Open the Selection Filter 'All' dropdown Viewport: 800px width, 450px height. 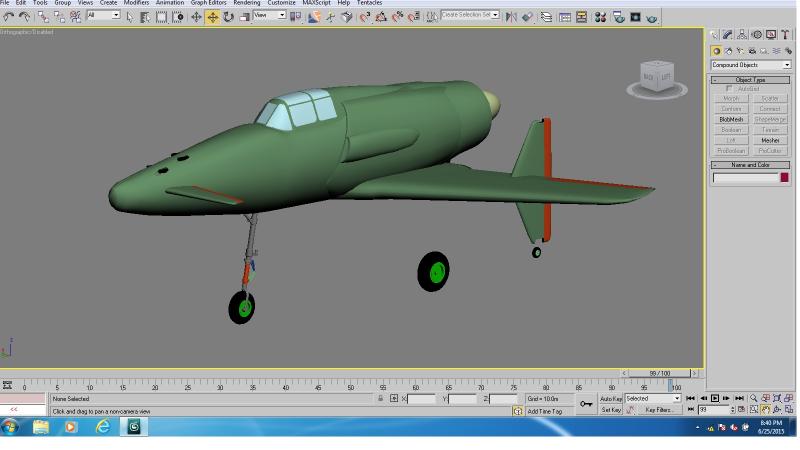pyautogui.click(x=104, y=15)
